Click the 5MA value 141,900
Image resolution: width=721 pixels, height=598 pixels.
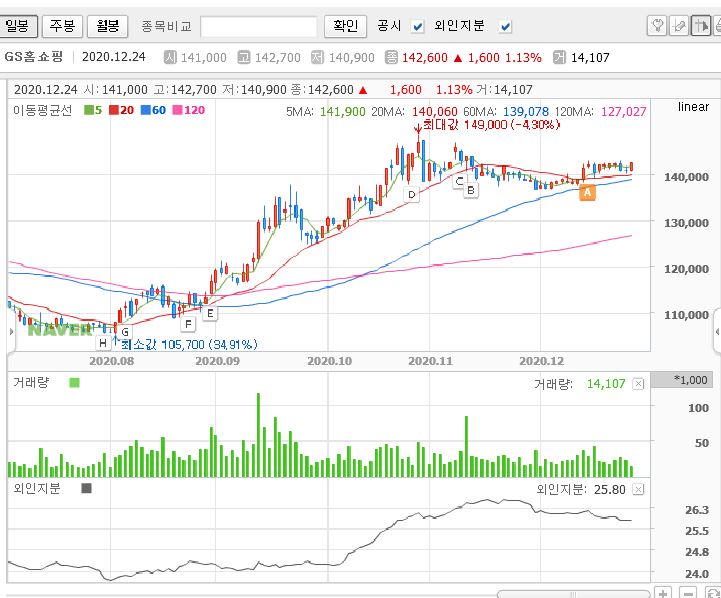[343, 112]
